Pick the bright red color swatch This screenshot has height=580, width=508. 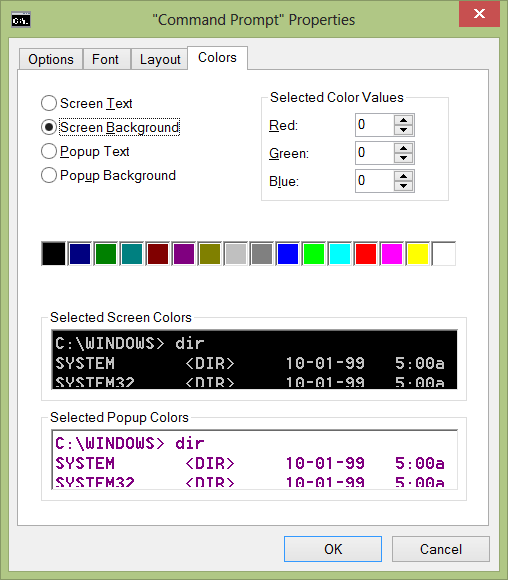[x=366, y=254]
